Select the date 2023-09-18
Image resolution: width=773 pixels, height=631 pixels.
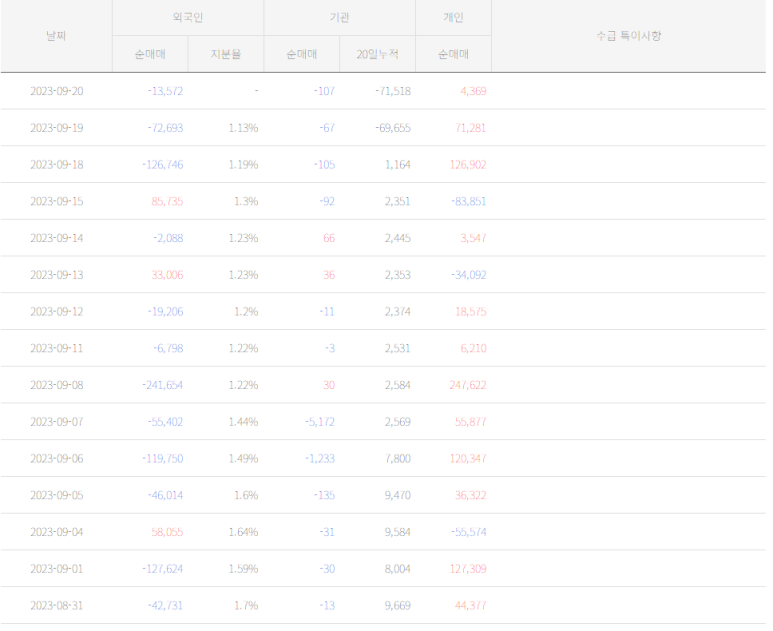pos(57,165)
